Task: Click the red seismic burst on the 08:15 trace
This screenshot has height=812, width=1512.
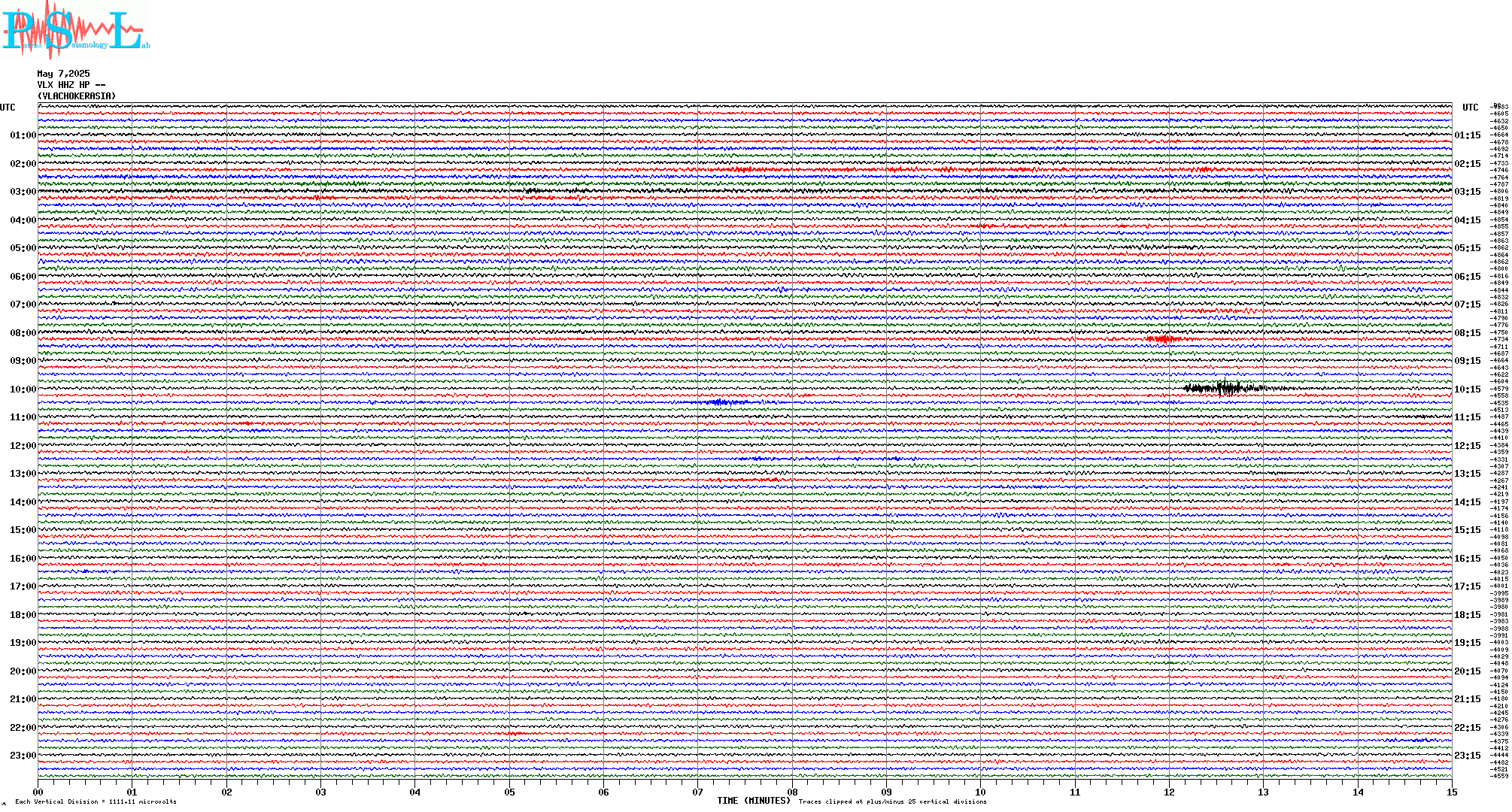Action: click(1164, 339)
